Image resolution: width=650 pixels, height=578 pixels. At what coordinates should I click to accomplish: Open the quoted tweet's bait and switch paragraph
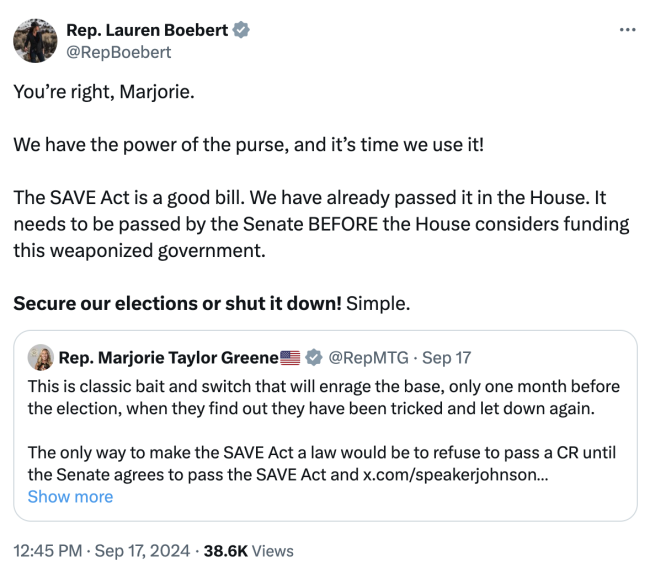point(323,397)
